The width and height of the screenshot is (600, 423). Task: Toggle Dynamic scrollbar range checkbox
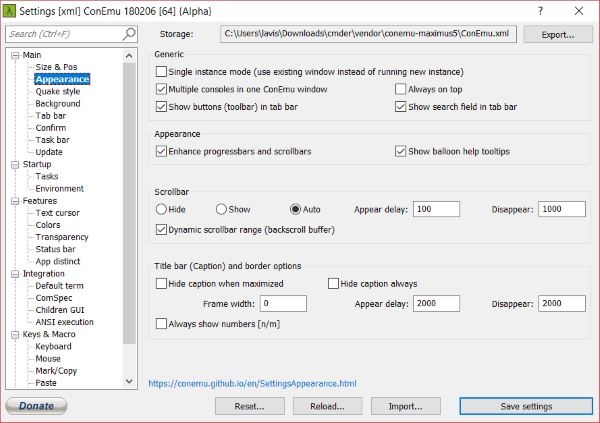click(x=161, y=230)
